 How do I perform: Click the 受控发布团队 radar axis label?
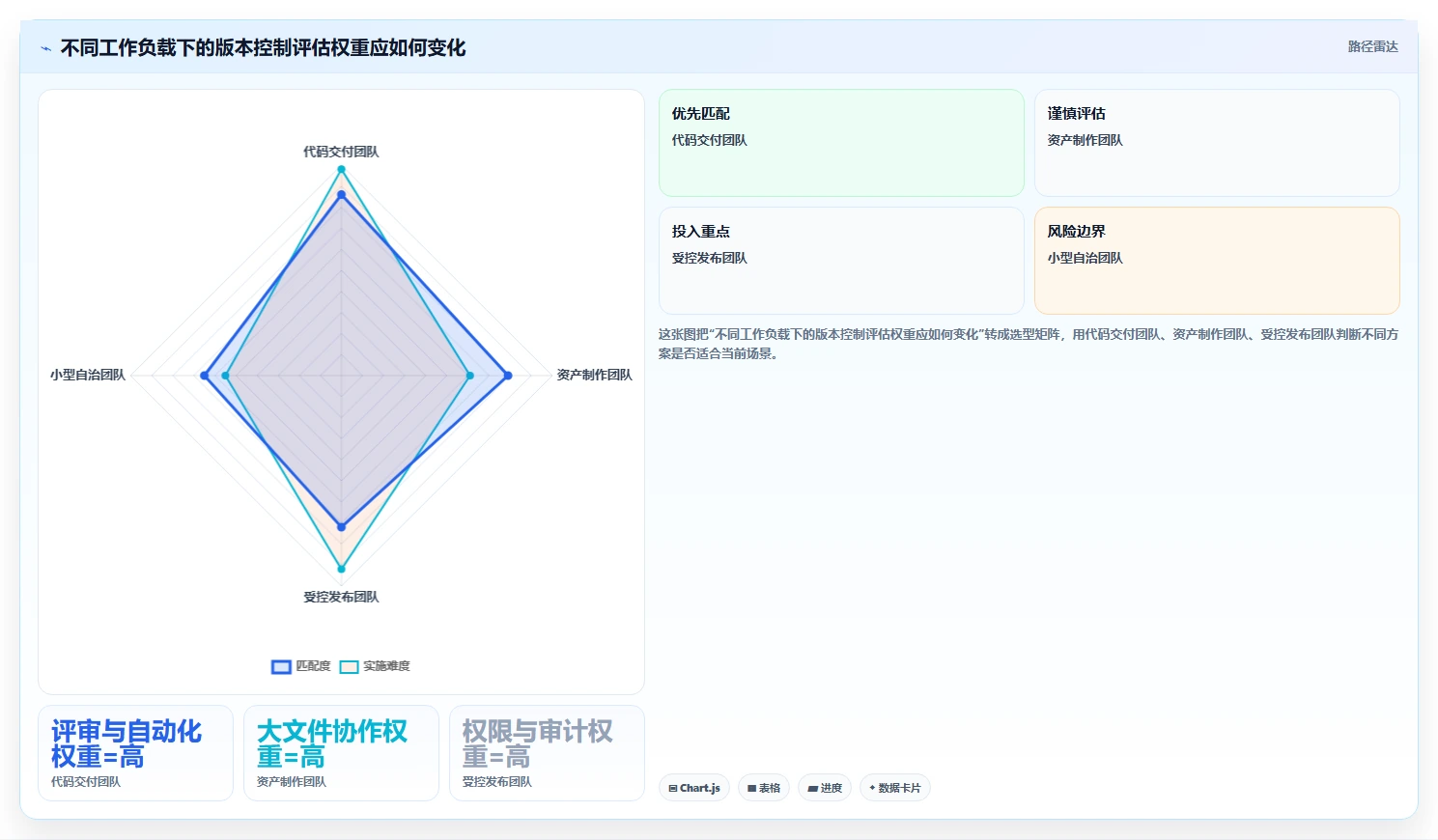point(341,597)
